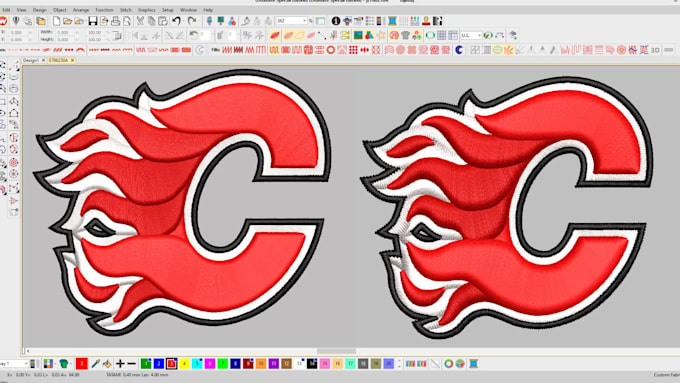Switch to the Design1 tab
Screen dimensions: 680x383
pos(31,60)
